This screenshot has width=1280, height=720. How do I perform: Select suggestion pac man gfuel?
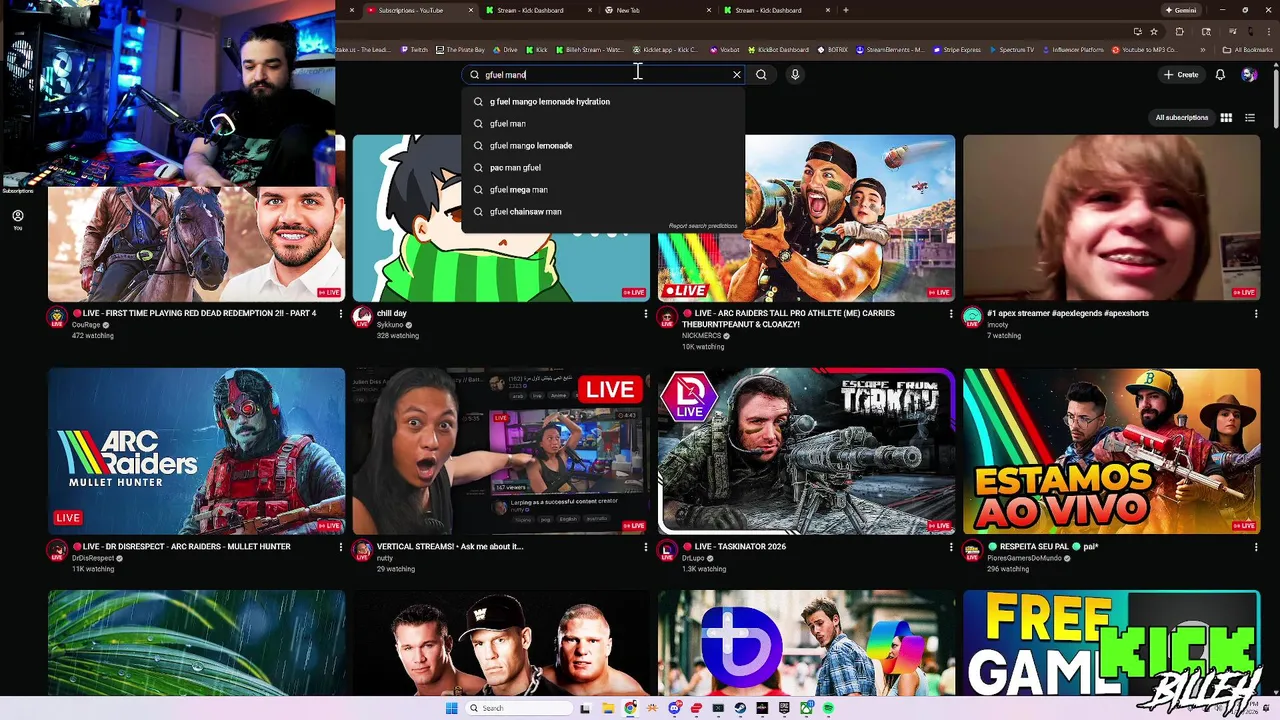click(603, 168)
